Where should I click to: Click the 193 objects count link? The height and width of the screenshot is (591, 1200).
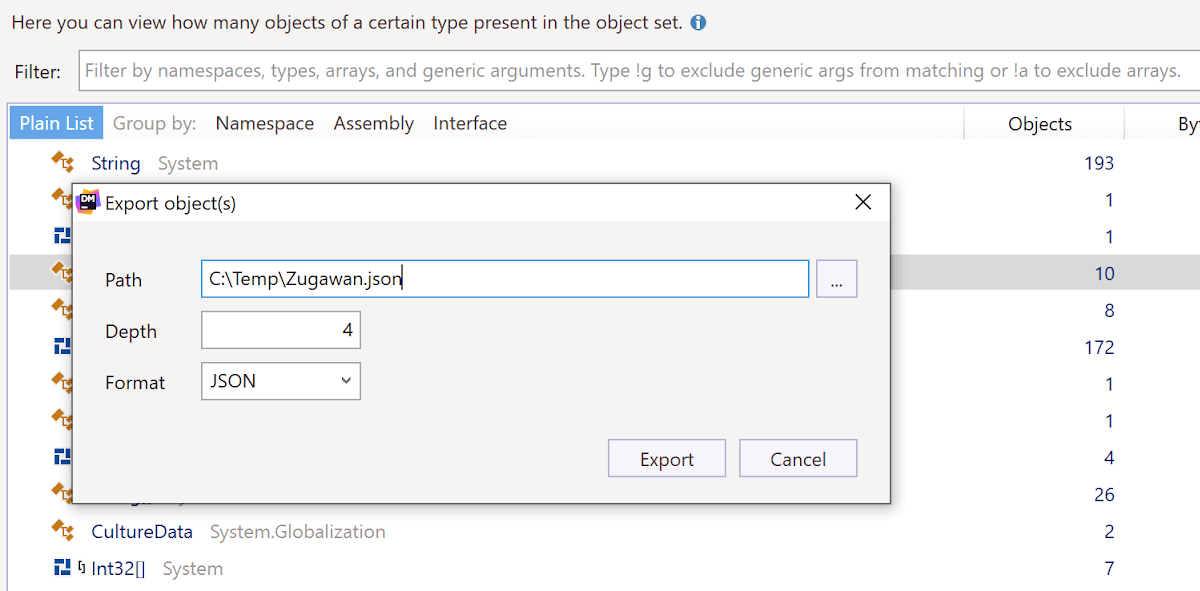click(1098, 163)
